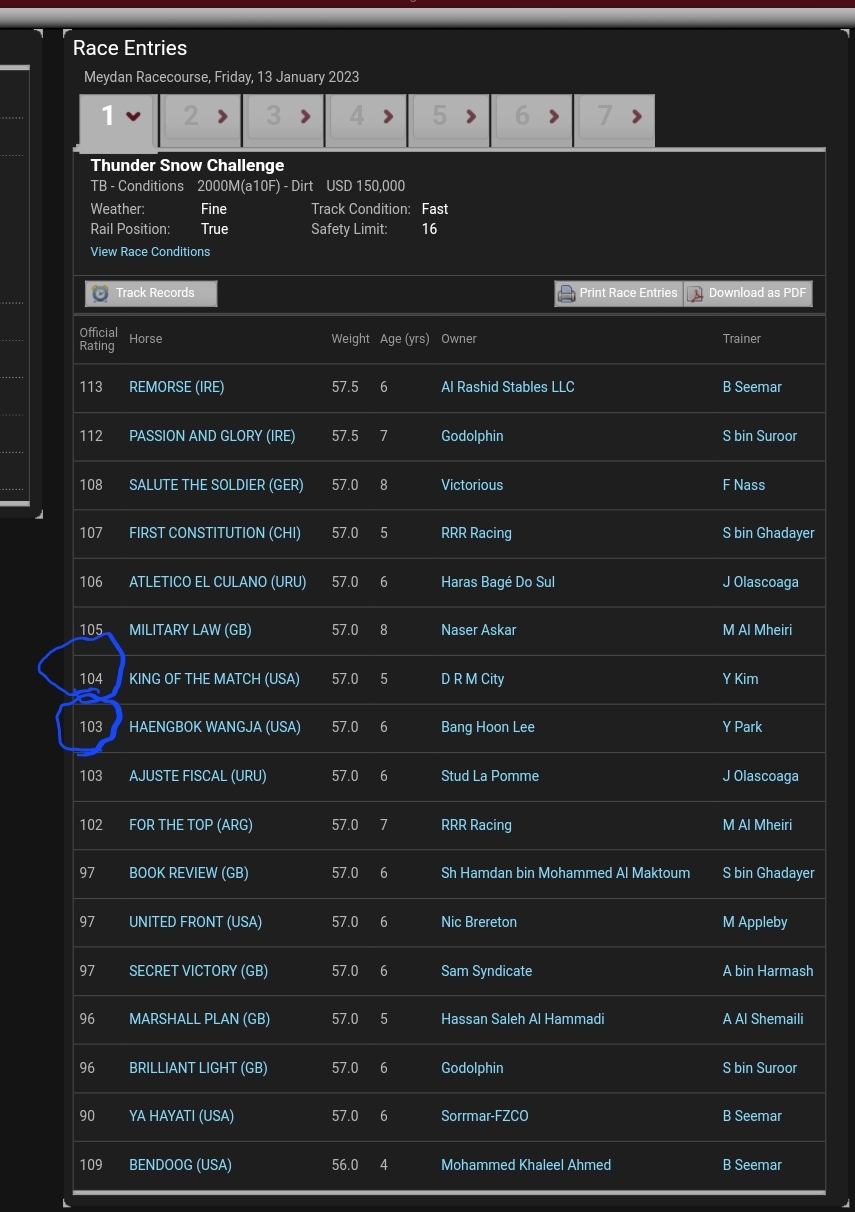The height and width of the screenshot is (1212, 855).
Task: Click the printer icon for race entries
Action: point(566,293)
